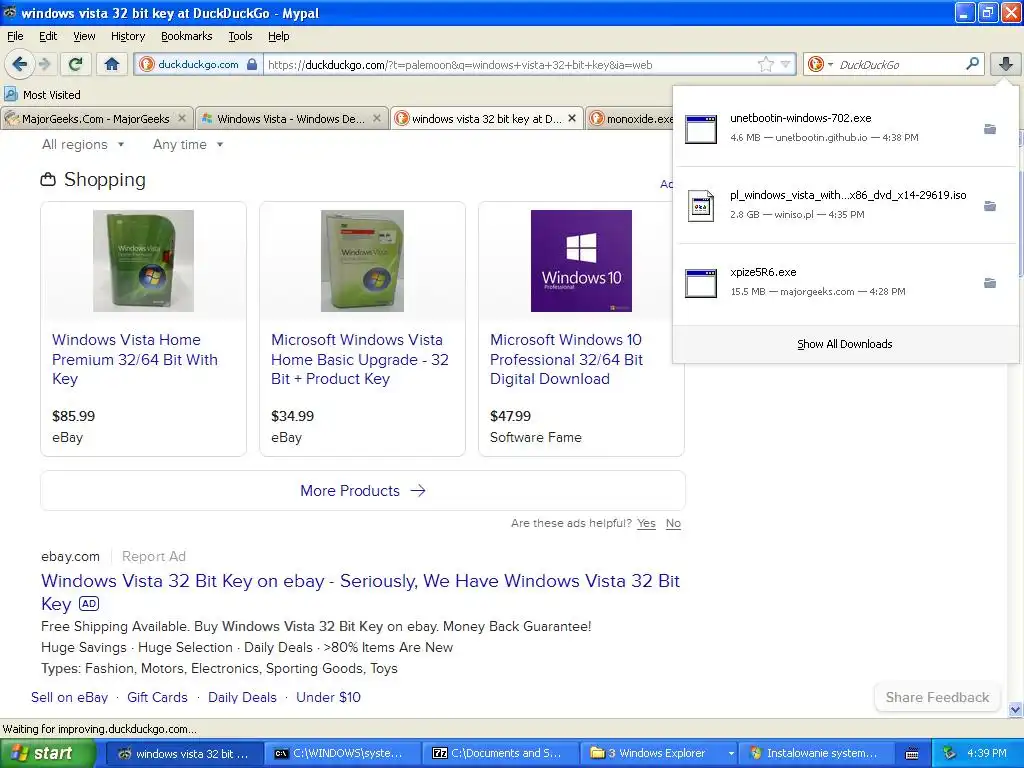Viewport: 1024px width, 768px height.
Task: Click the Windows 10 Professional product image
Action: pos(581,261)
